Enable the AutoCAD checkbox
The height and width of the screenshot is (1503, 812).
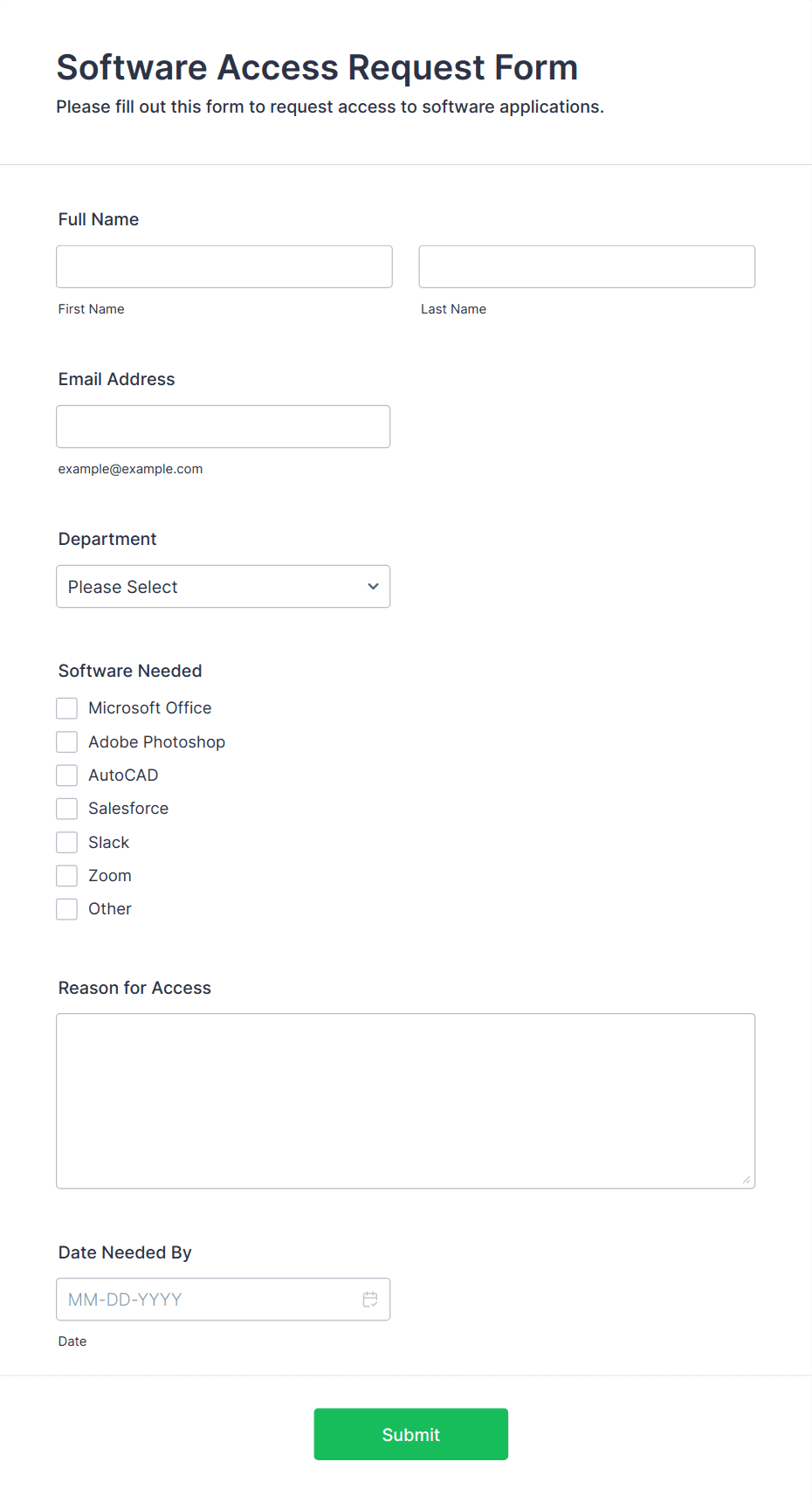coord(67,776)
